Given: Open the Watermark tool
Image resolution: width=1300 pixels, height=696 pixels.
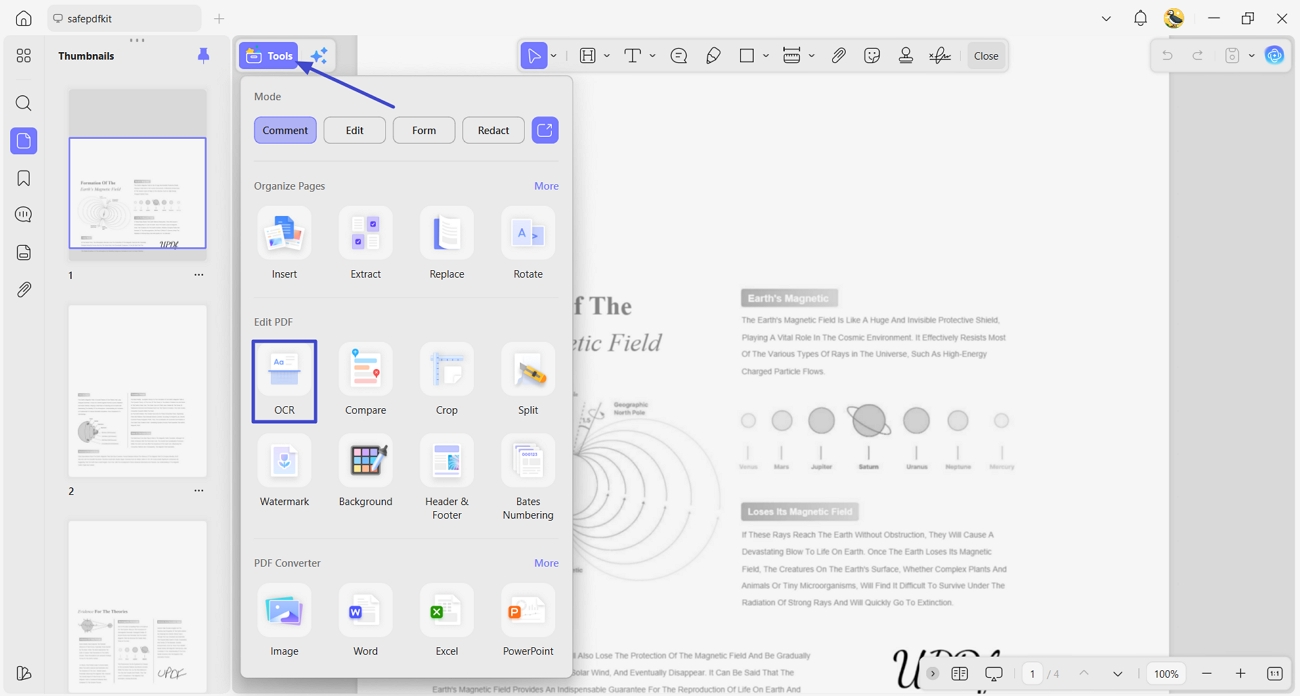Looking at the screenshot, I should [284, 471].
